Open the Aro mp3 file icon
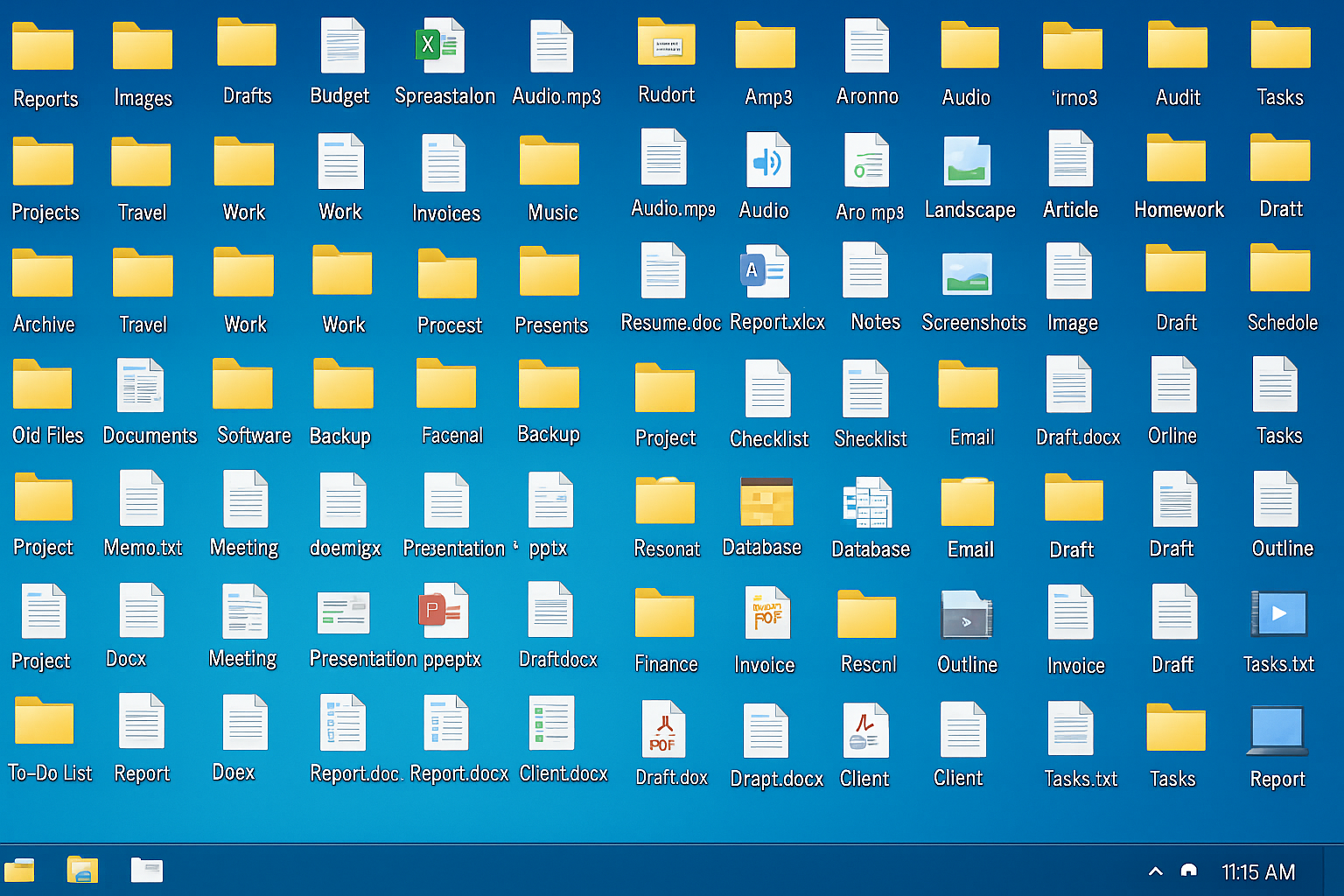Viewport: 1344px width, 896px height. (866, 161)
